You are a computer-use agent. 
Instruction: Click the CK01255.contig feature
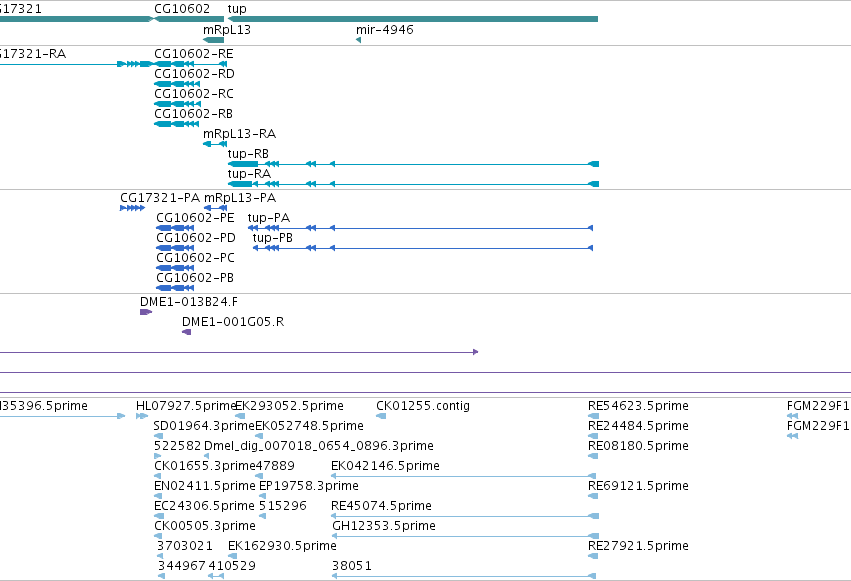point(381,416)
